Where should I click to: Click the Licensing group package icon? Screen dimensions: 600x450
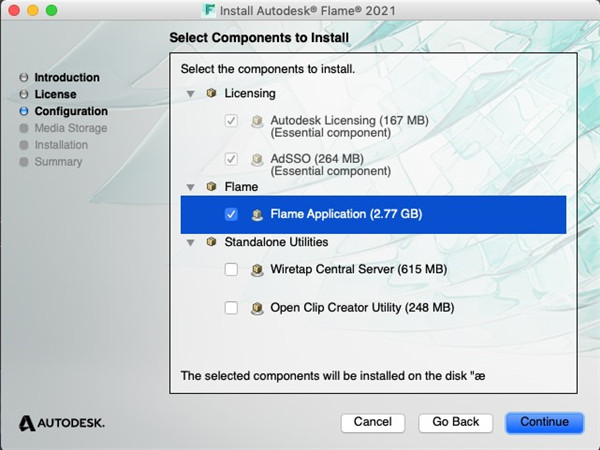tap(210, 93)
